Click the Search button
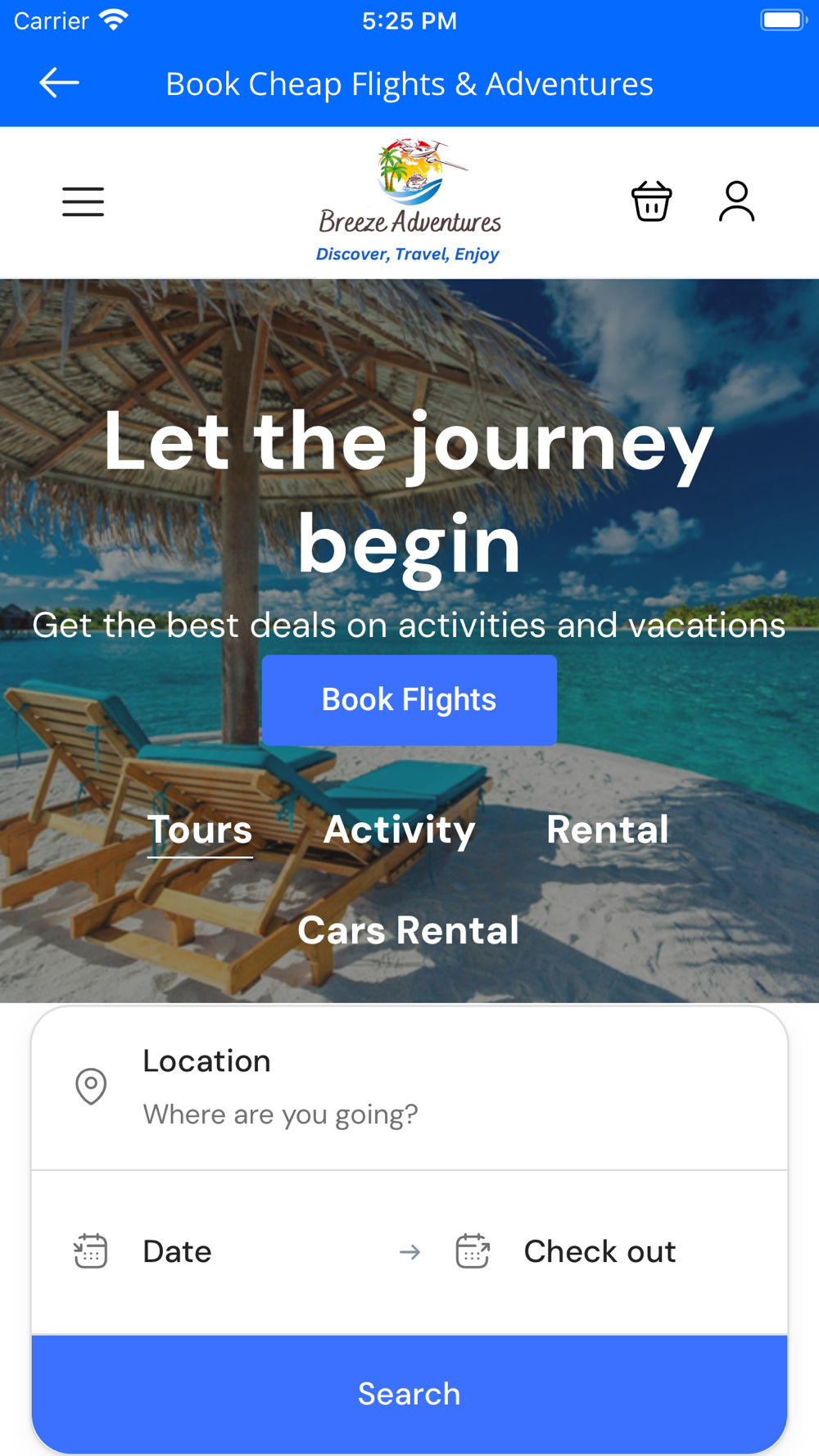 pyautogui.click(x=409, y=1394)
